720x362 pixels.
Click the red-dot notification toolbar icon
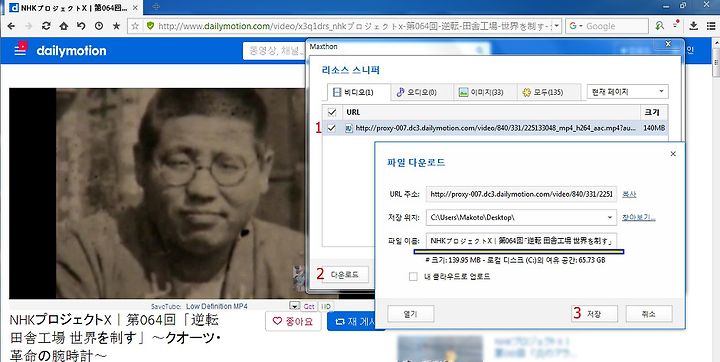tap(675, 25)
